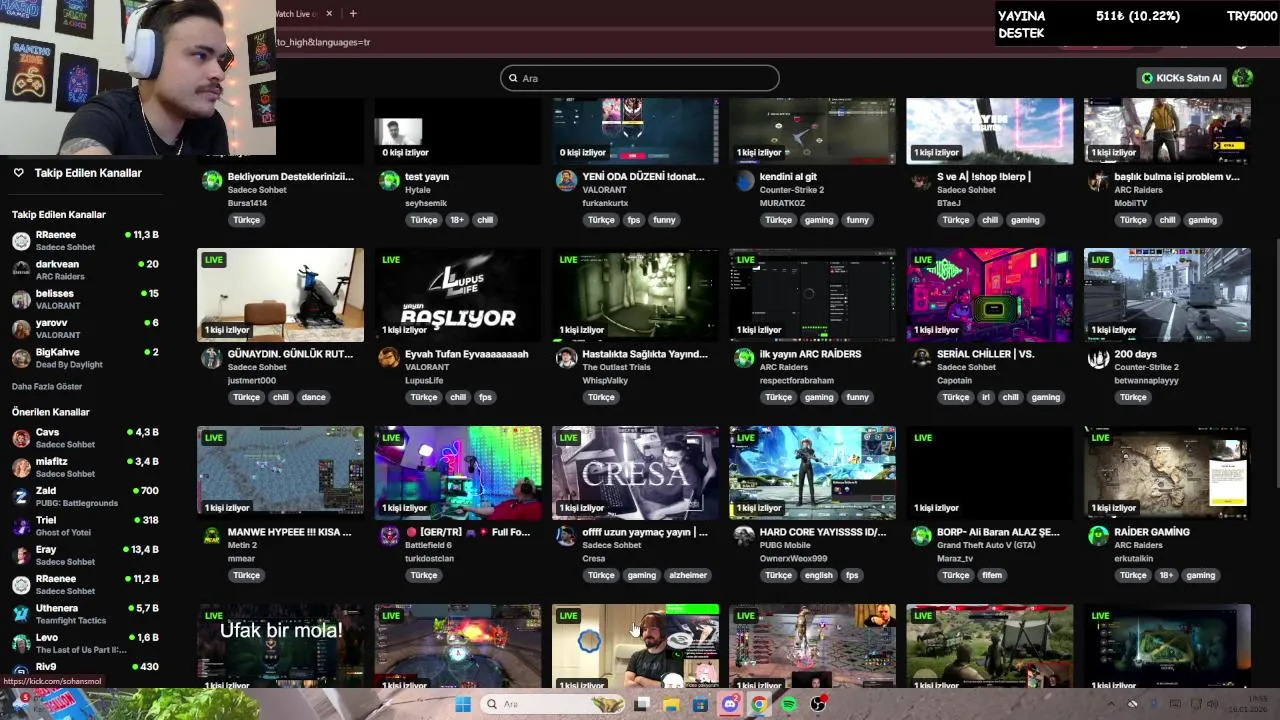This screenshot has height=720, width=1280.
Task: Open Grand Theft Auto V (GTA) category link
Action: (x=986, y=545)
